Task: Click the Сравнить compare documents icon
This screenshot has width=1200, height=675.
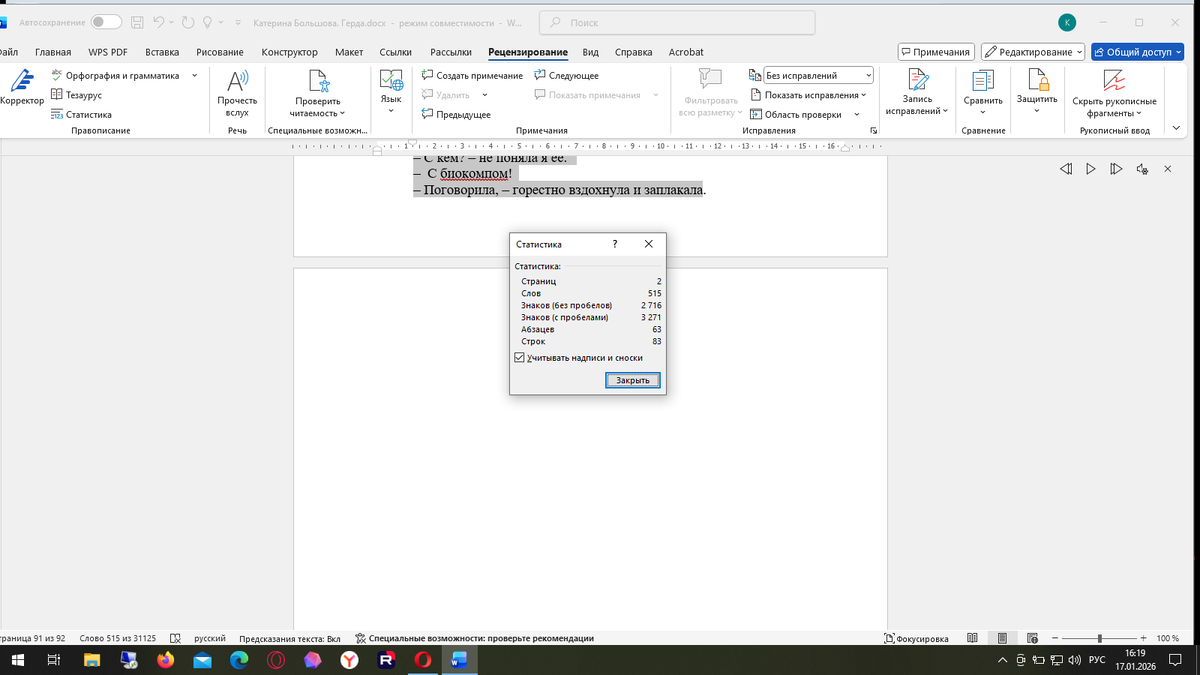Action: click(x=983, y=82)
